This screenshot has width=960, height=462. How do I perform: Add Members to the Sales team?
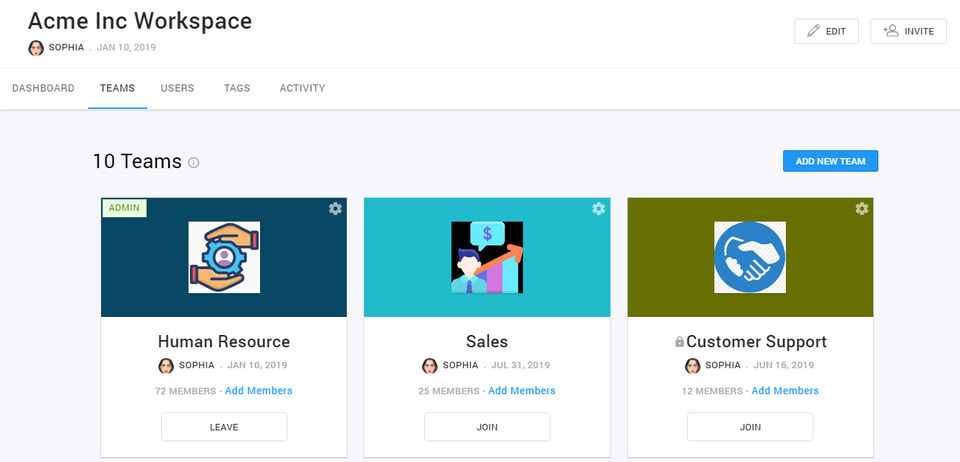pos(522,390)
